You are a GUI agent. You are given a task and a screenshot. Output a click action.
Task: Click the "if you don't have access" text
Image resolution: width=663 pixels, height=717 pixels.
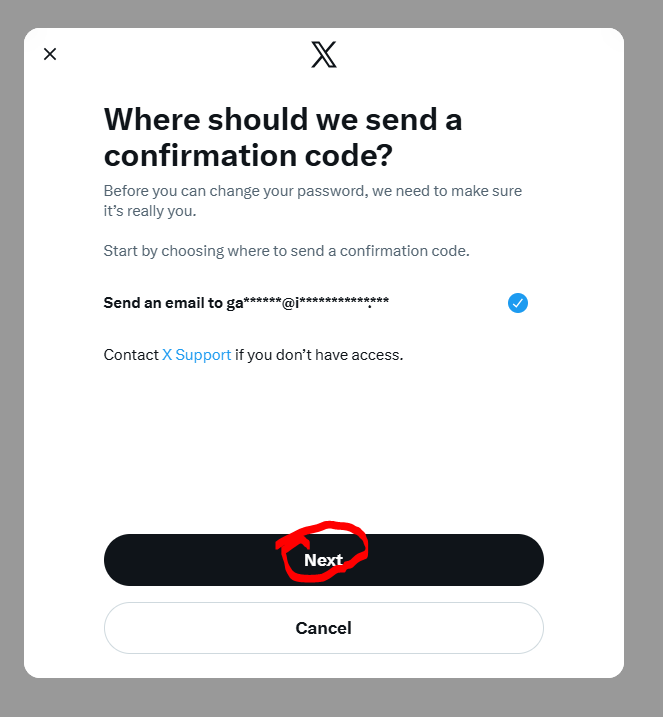[319, 355]
